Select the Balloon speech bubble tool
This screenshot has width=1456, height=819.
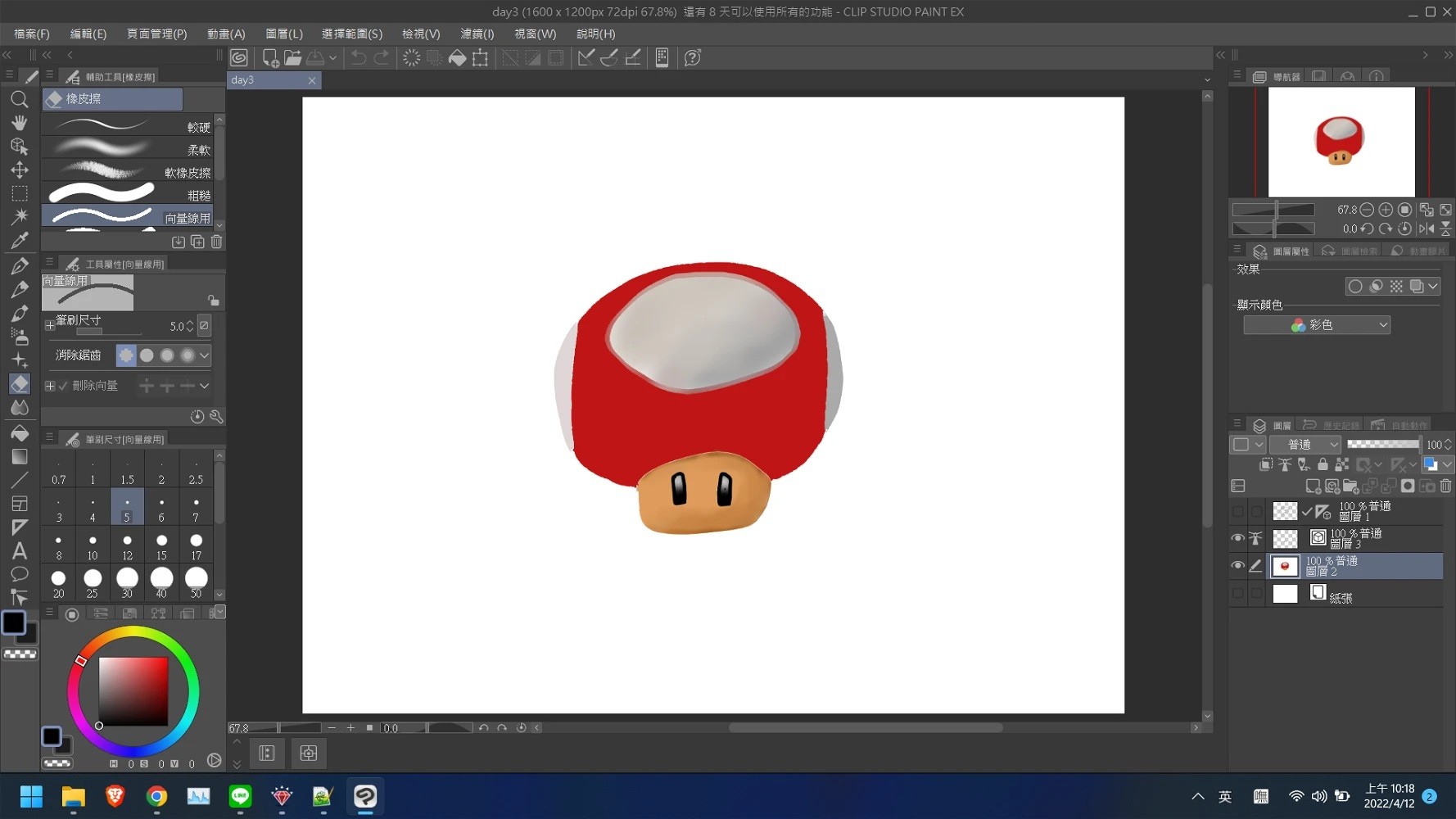tap(20, 574)
